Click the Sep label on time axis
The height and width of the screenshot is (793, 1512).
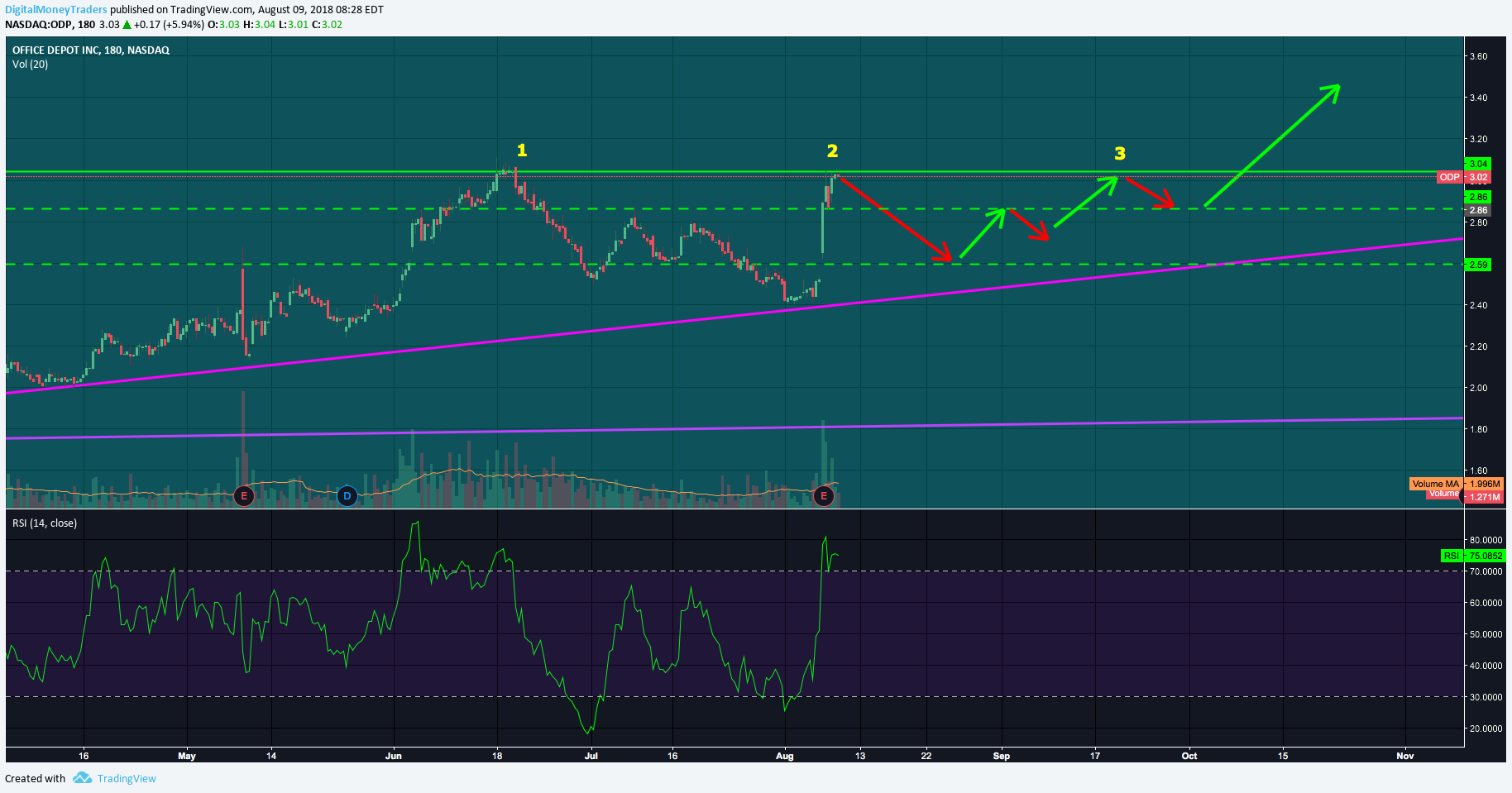1002,756
